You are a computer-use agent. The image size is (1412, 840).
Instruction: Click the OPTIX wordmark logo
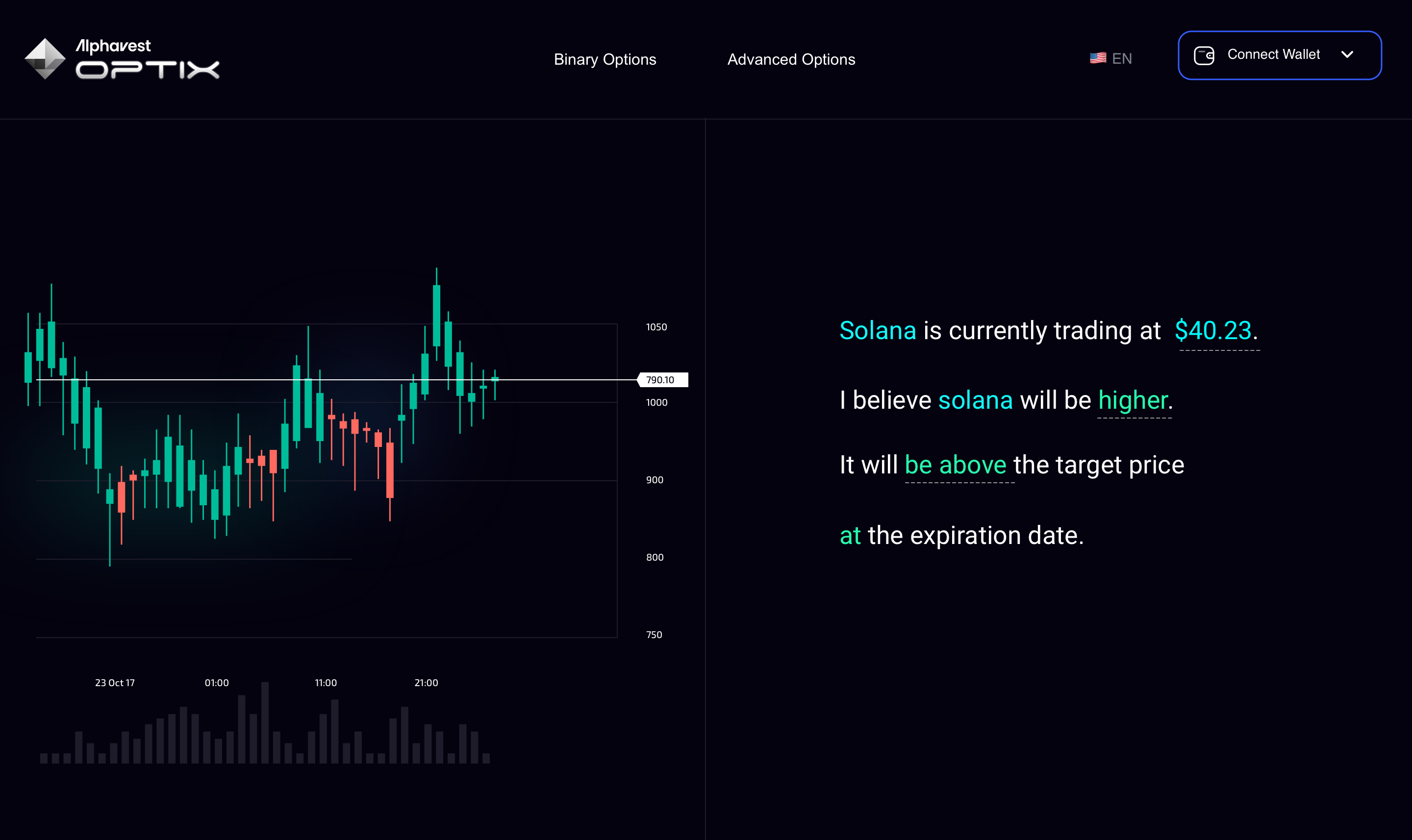[148, 70]
